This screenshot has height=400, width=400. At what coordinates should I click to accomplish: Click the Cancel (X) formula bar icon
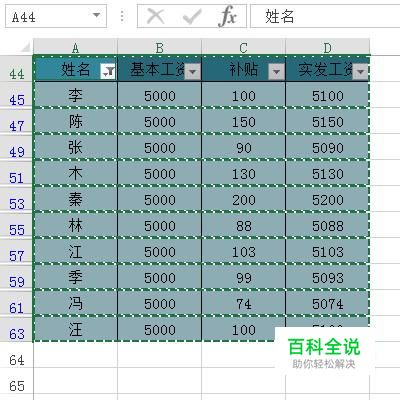(x=156, y=16)
